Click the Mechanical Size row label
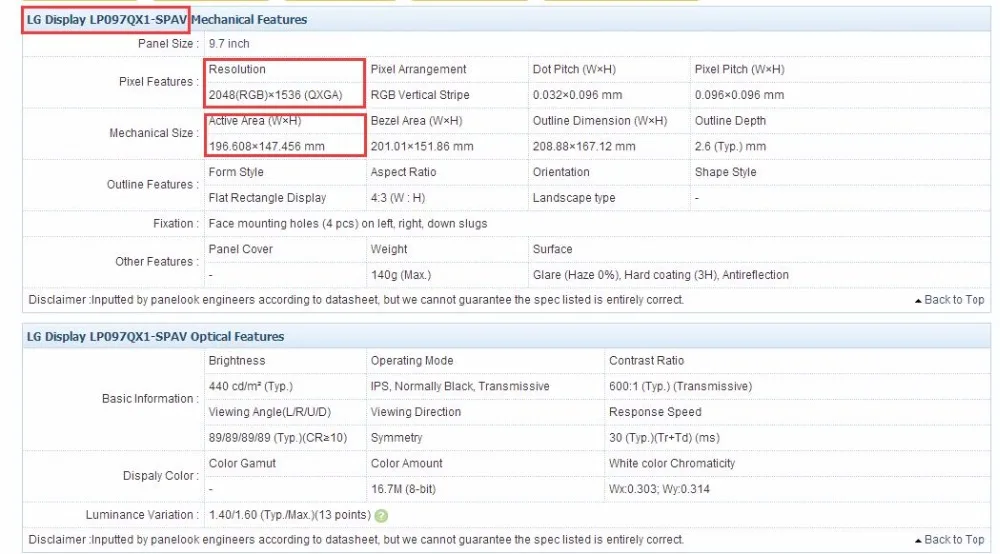This screenshot has width=1000, height=554. [x=154, y=133]
